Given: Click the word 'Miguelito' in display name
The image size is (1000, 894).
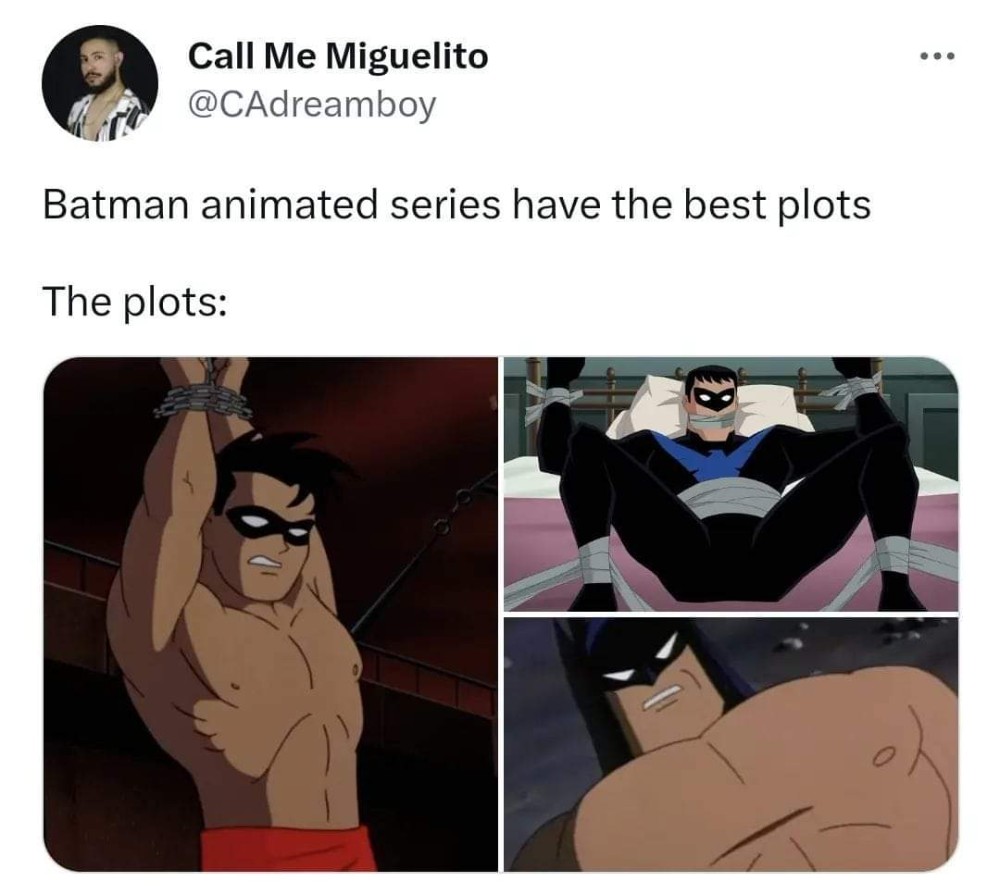Looking at the screenshot, I should [x=408, y=56].
